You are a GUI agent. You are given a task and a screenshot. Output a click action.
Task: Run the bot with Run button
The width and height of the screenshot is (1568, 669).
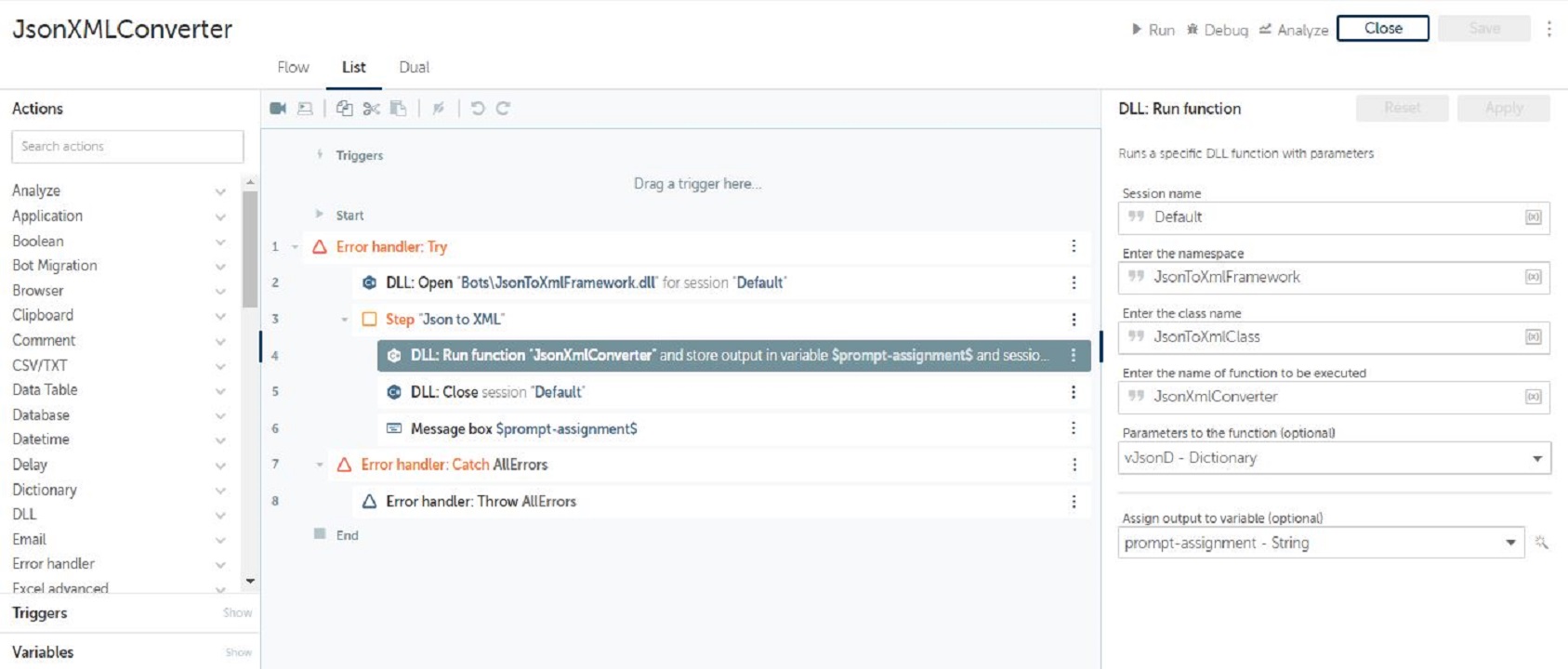[x=1153, y=30]
